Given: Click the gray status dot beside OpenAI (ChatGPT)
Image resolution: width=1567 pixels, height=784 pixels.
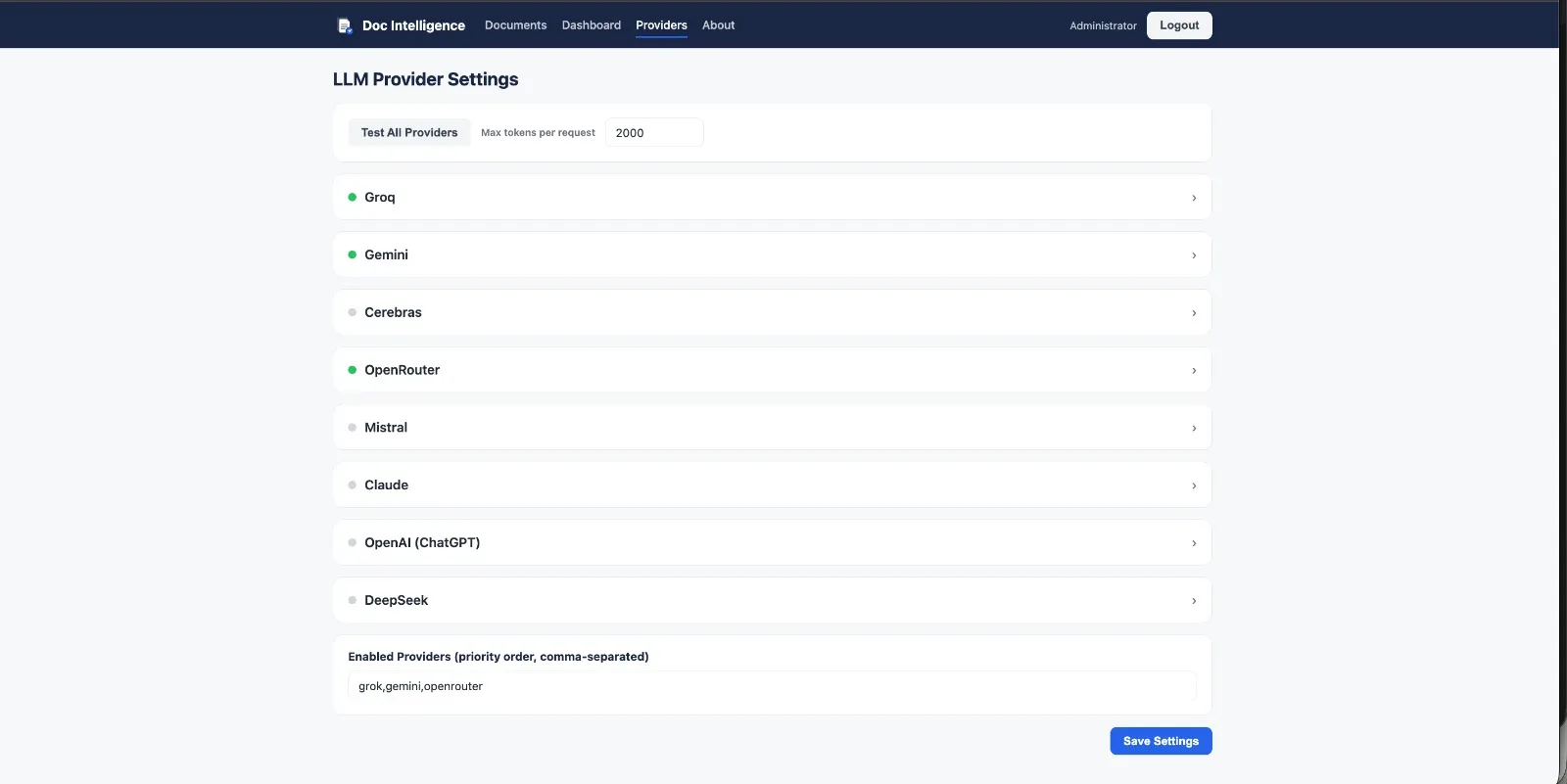Looking at the screenshot, I should click(x=353, y=542).
